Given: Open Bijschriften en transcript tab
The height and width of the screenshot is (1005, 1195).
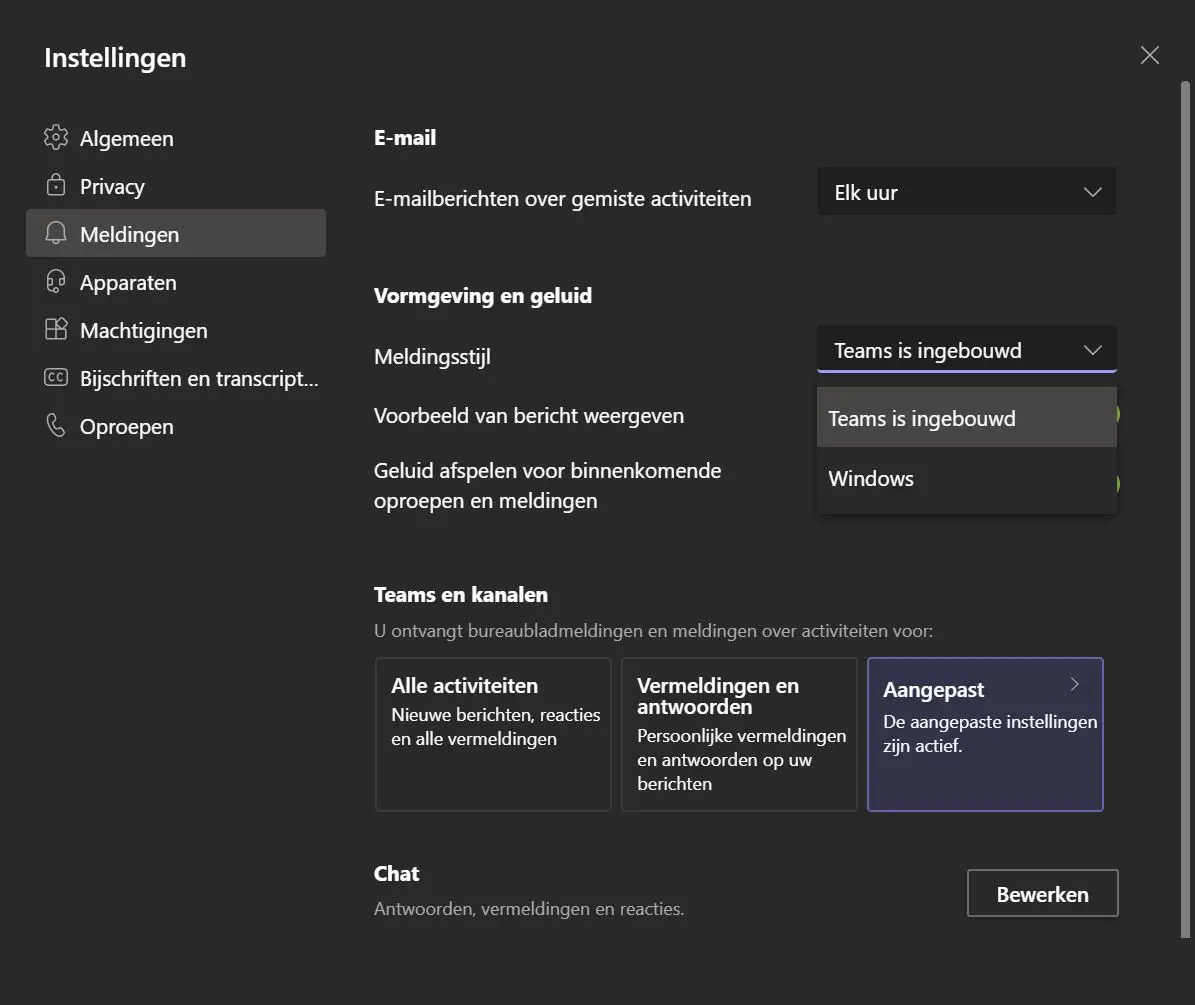Looking at the screenshot, I should point(176,378).
